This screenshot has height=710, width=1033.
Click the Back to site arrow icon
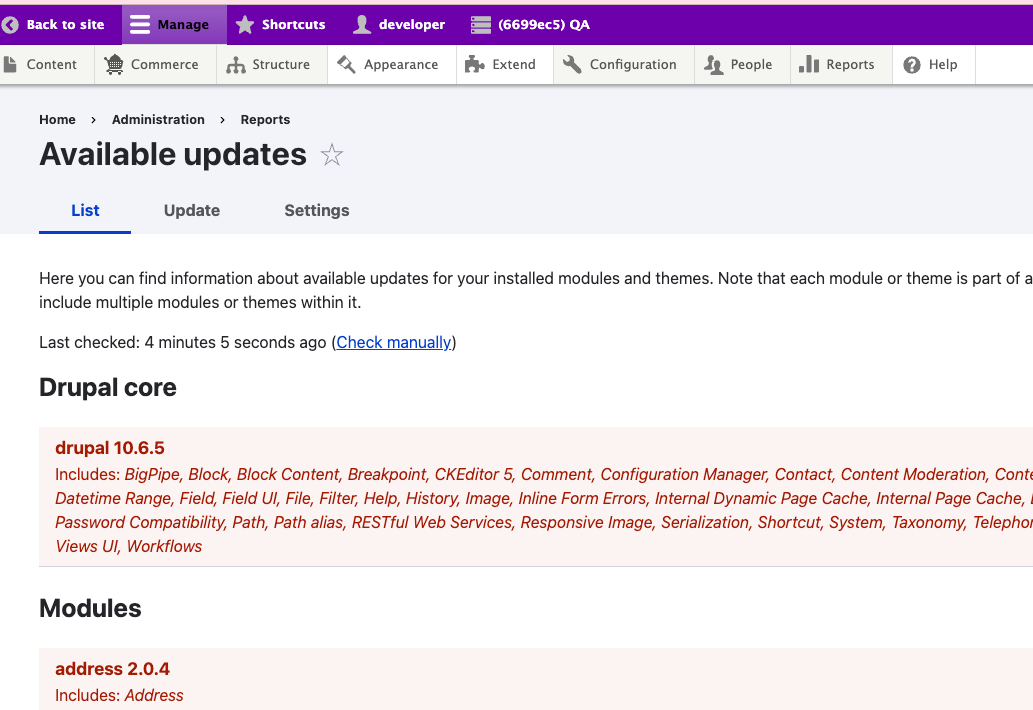point(11,25)
